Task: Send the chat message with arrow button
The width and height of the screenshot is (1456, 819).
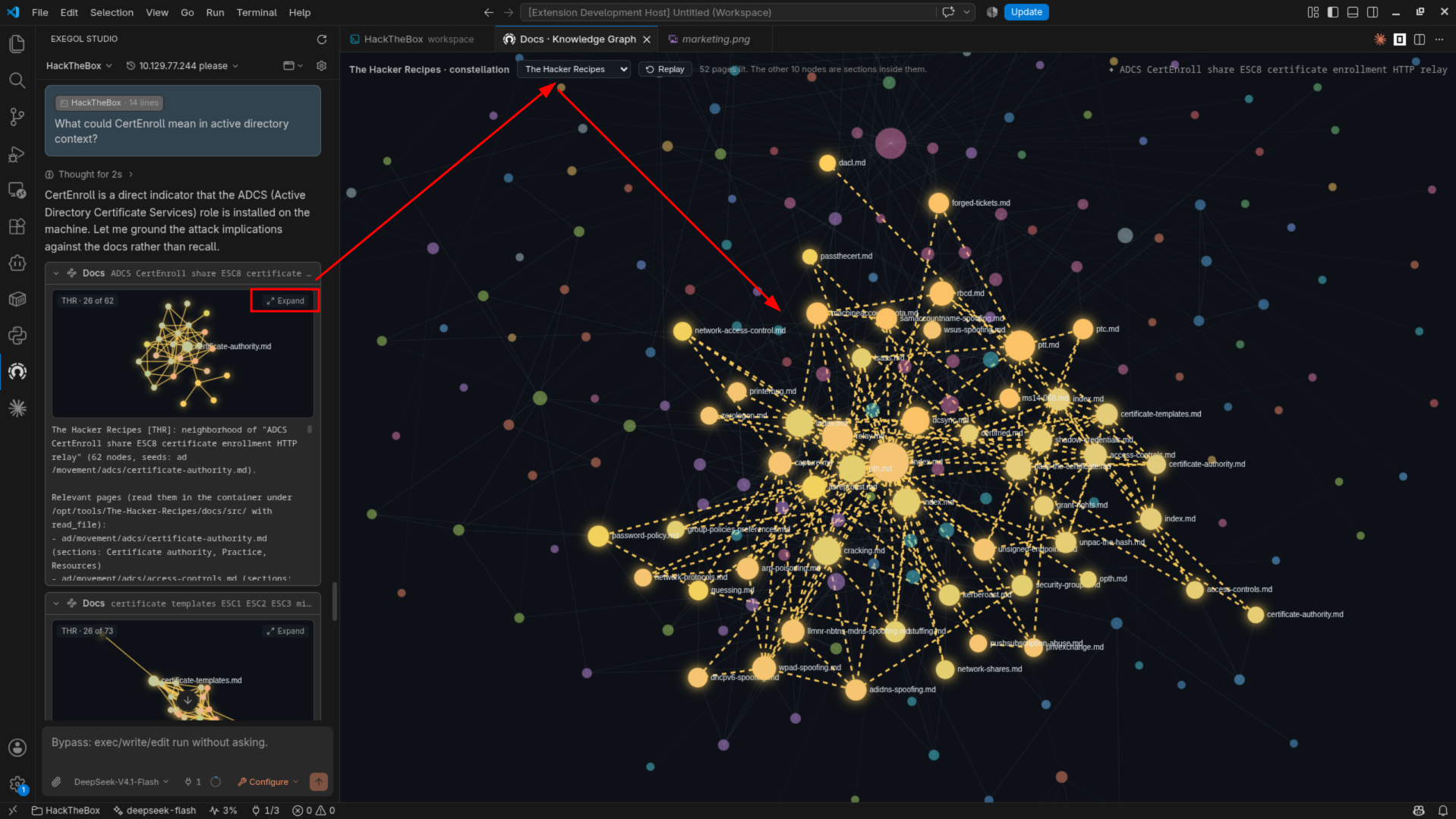Action: [319, 781]
